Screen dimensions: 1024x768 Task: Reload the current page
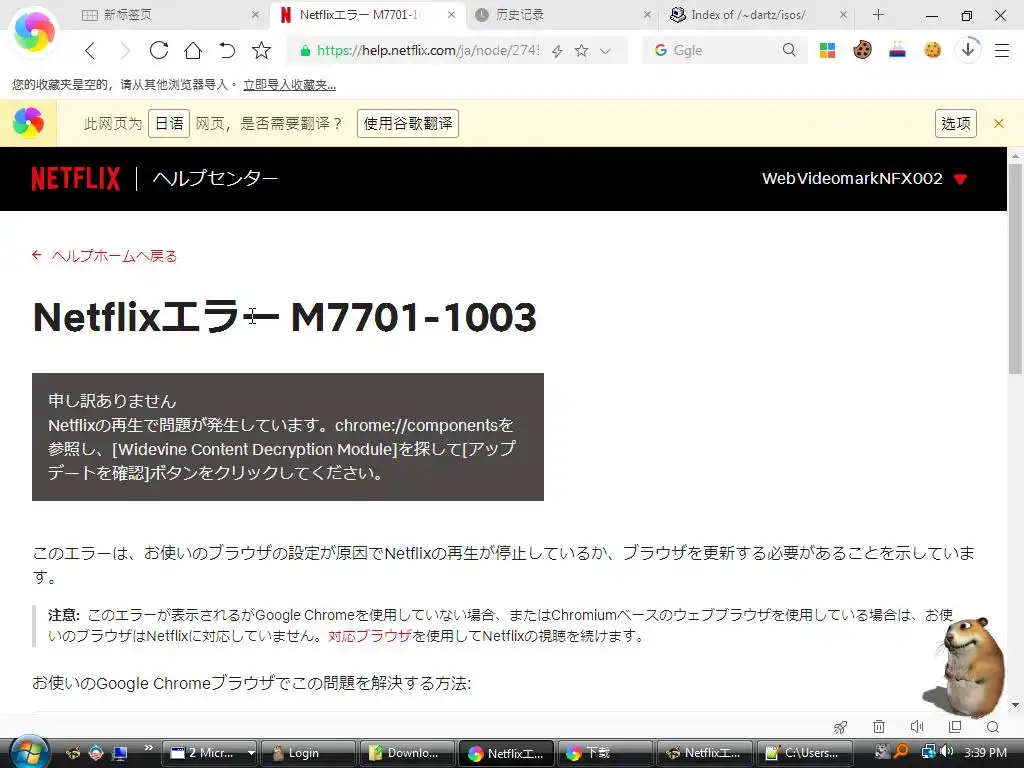coord(159,50)
